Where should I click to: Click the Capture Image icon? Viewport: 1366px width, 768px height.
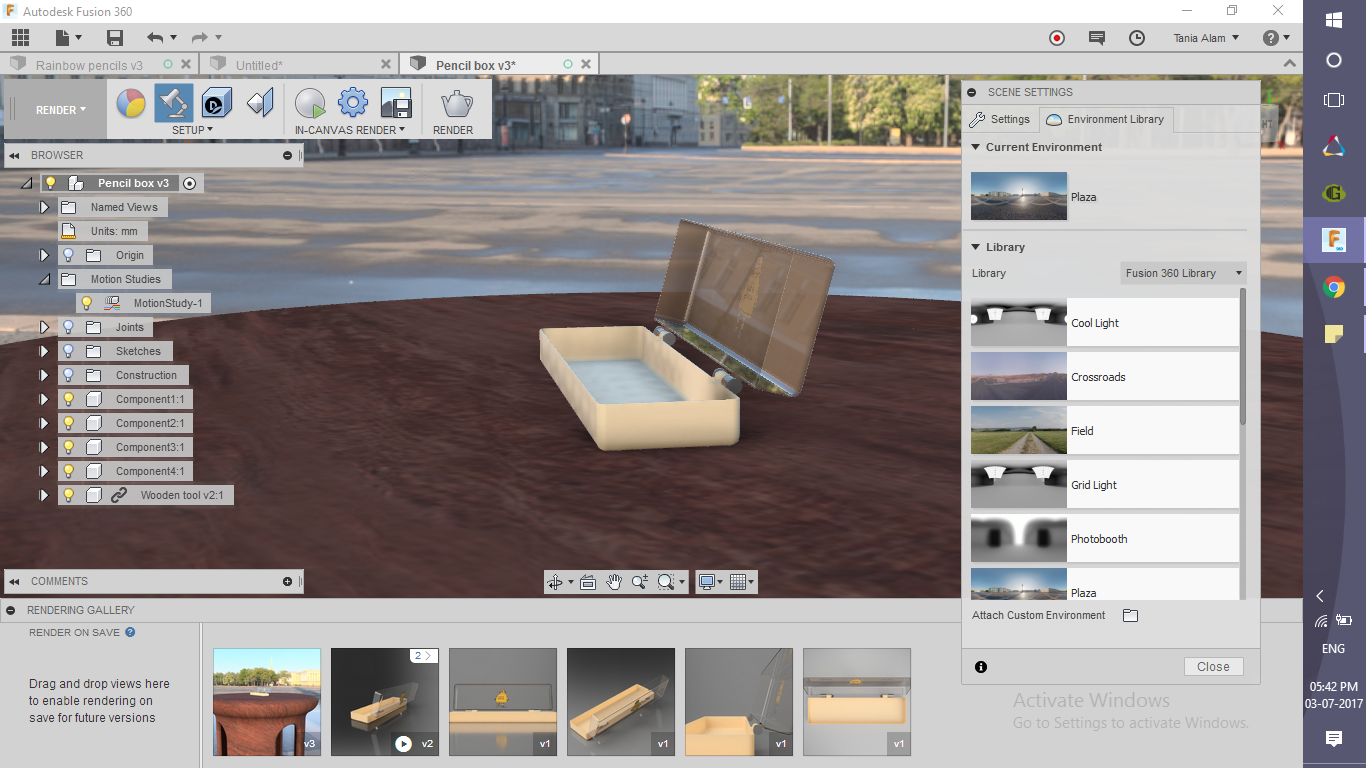396,103
